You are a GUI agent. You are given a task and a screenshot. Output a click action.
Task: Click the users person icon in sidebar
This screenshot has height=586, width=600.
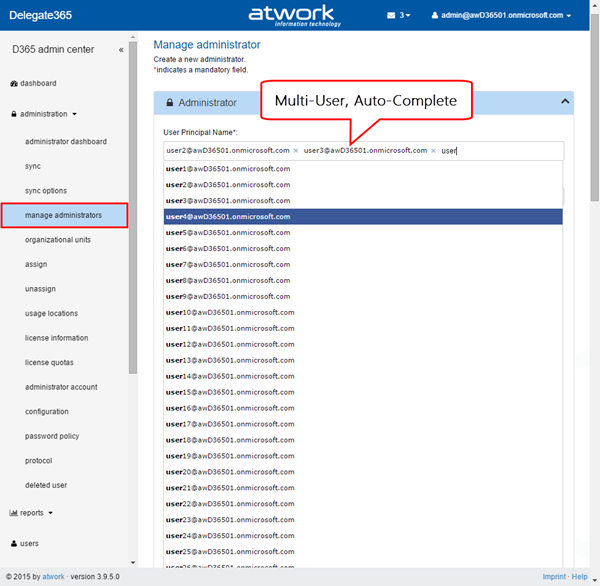tap(14, 543)
